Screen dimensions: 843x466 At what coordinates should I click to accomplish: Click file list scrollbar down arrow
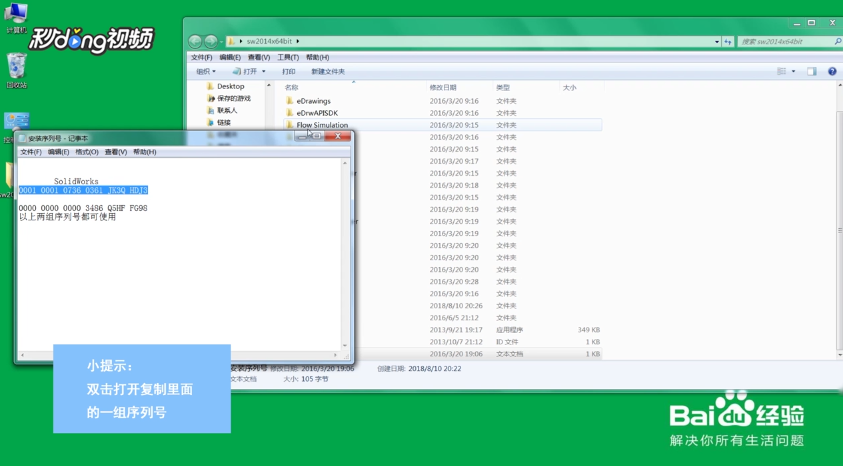pos(840,355)
